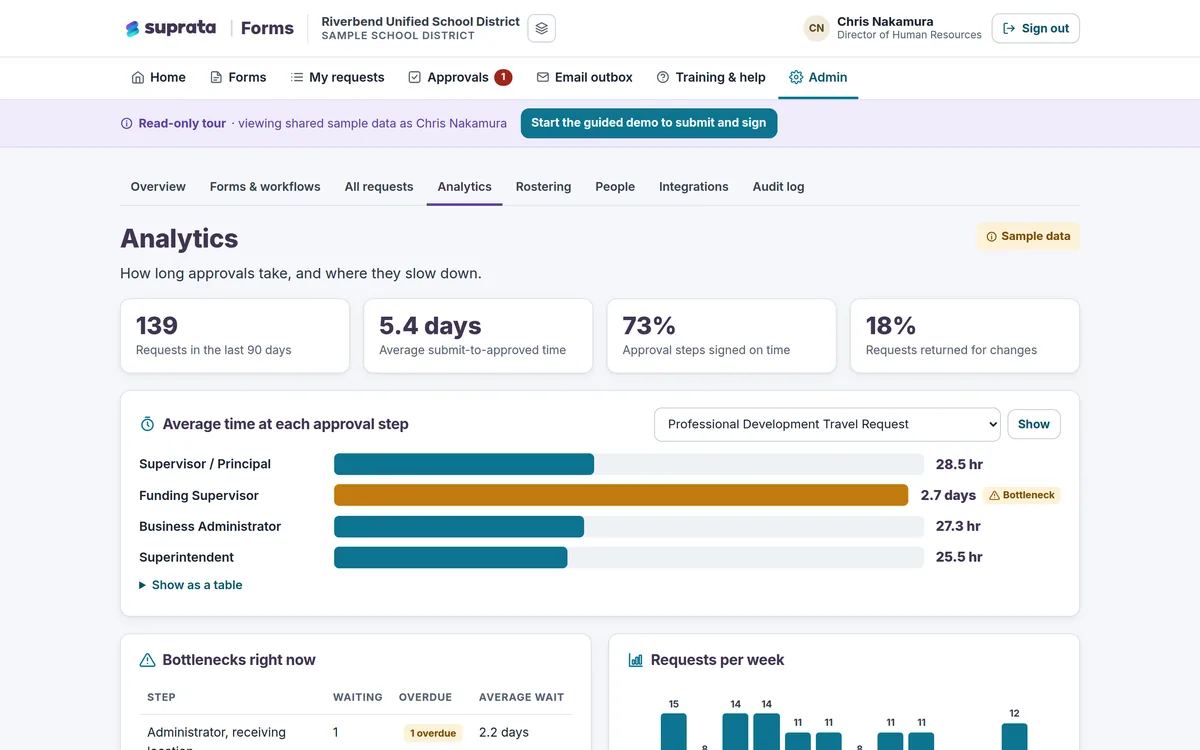Viewport: 1200px width, 750px height.
Task: Click the Forms document icon
Action: 216,77
